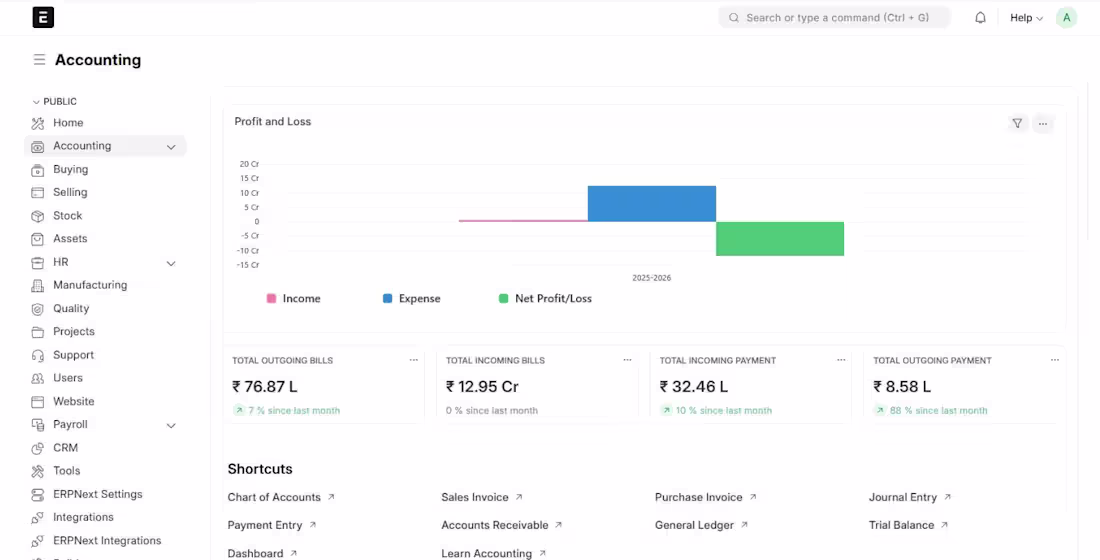Viewport: 1100px width, 560px height.
Task: Click the Support headset icon
Action: [x=38, y=355]
